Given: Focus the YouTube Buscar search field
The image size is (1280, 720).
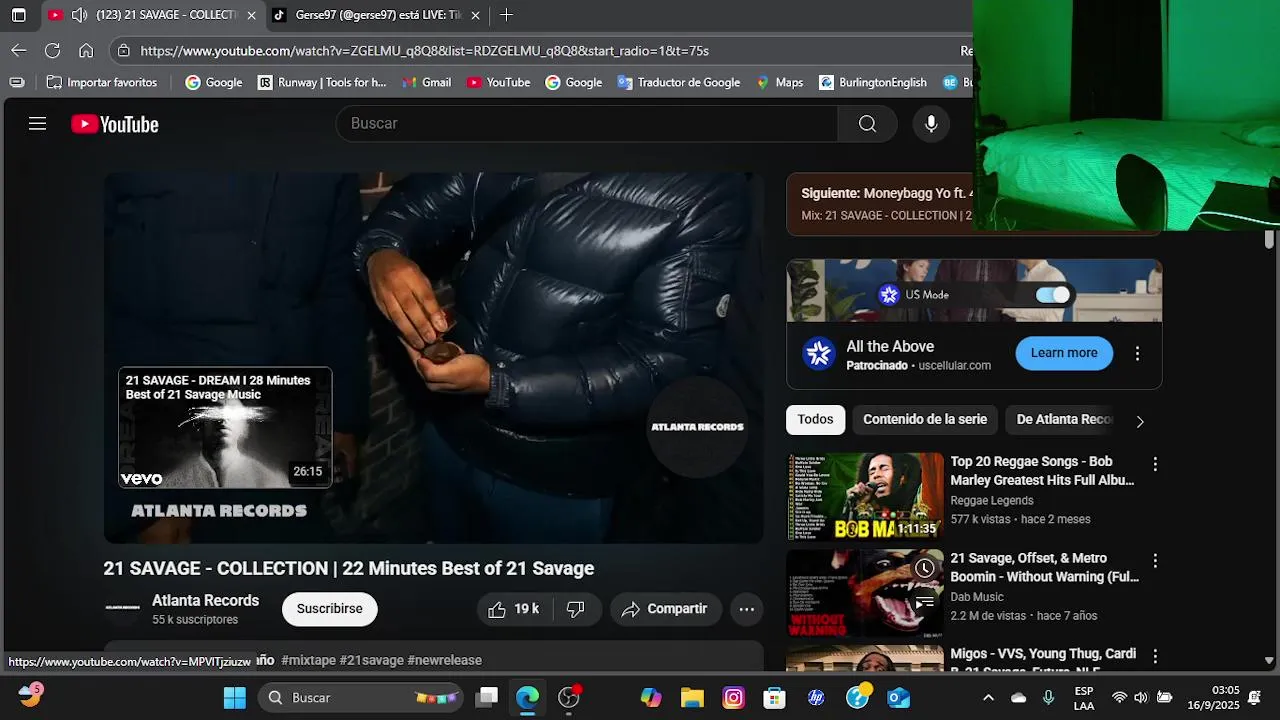Looking at the screenshot, I should pyautogui.click(x=587, y=124).
